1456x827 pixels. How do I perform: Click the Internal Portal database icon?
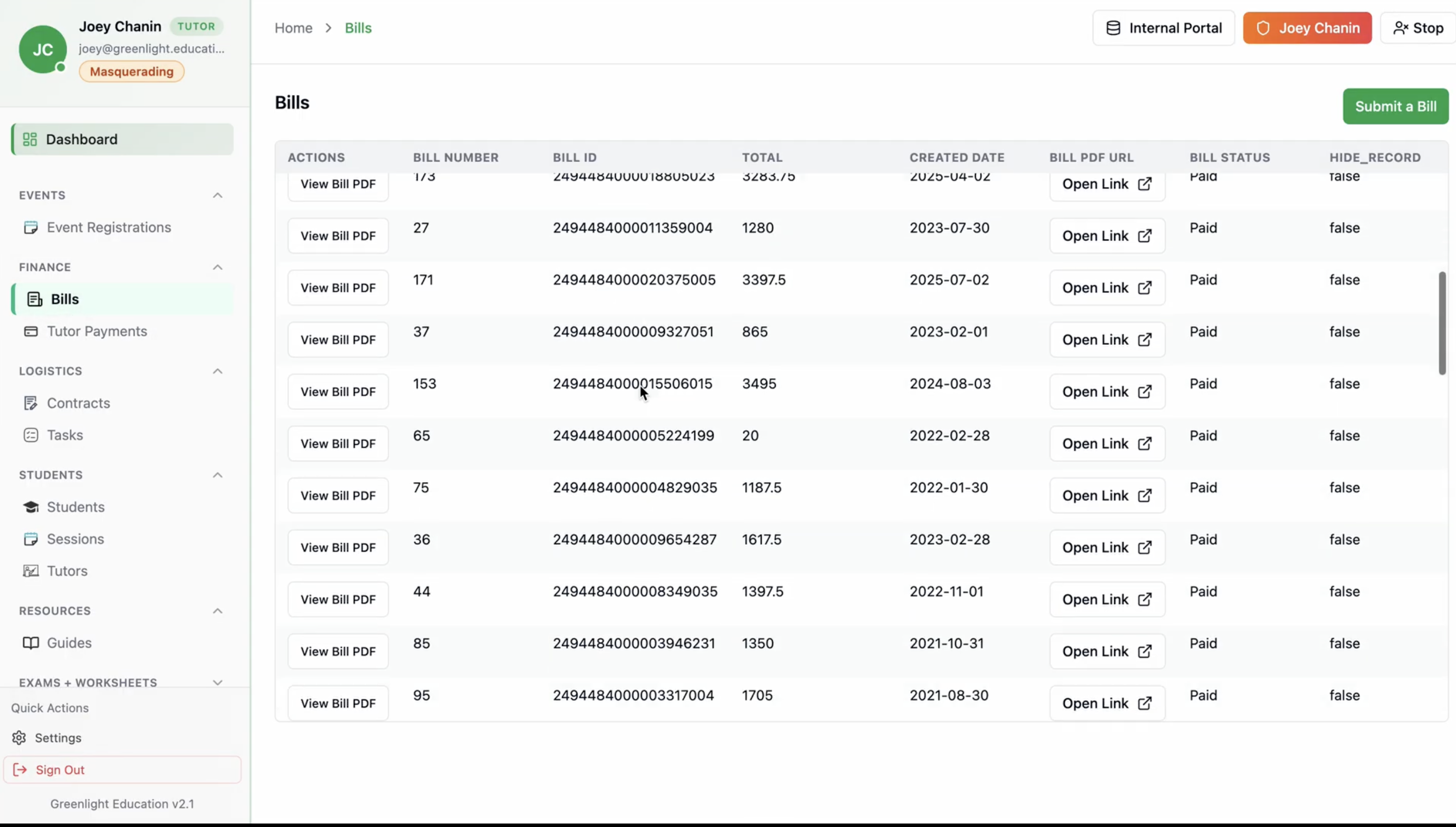tap(1113, 28)
